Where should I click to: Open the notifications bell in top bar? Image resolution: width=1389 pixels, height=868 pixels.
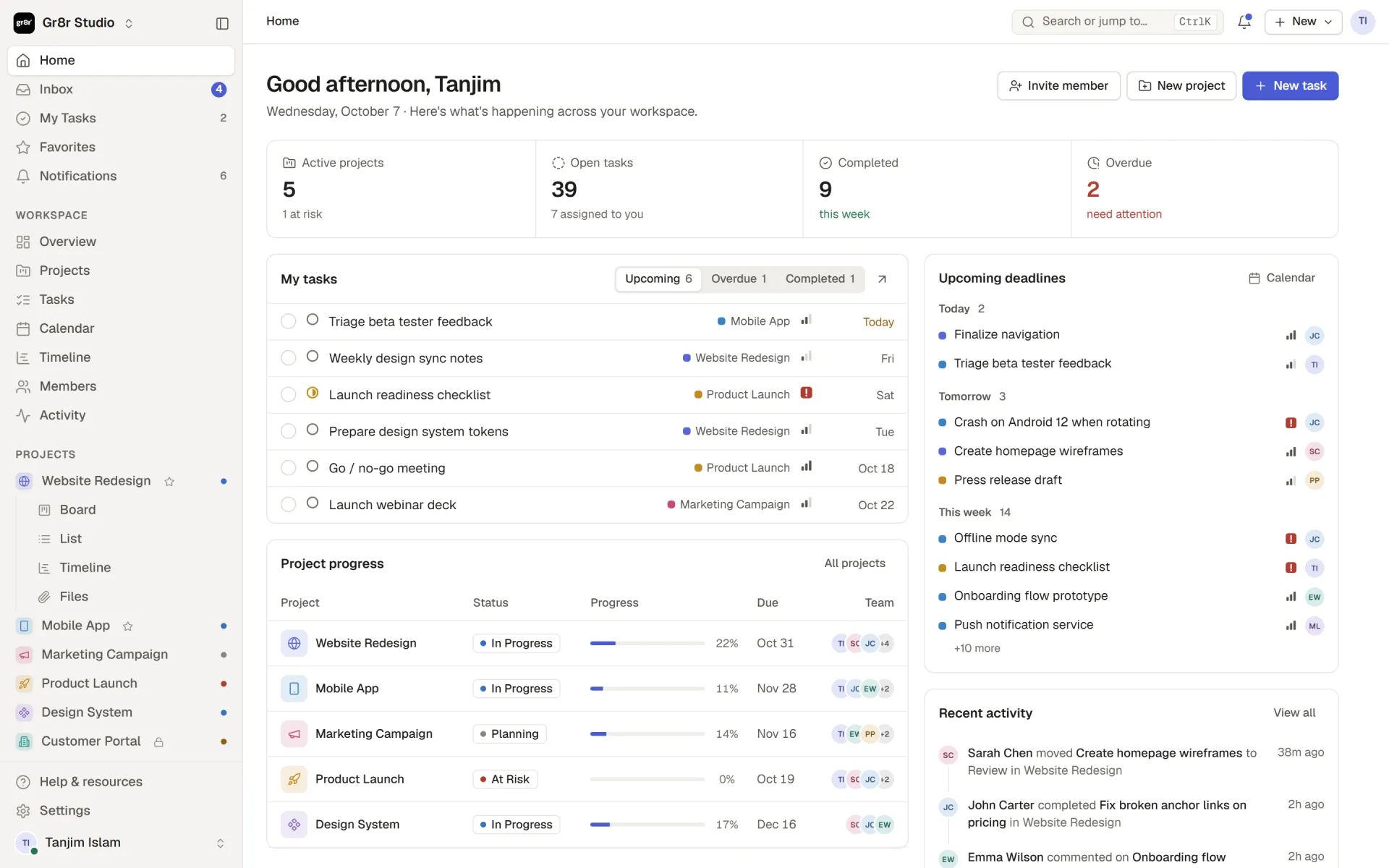(x=1244, y=22)
